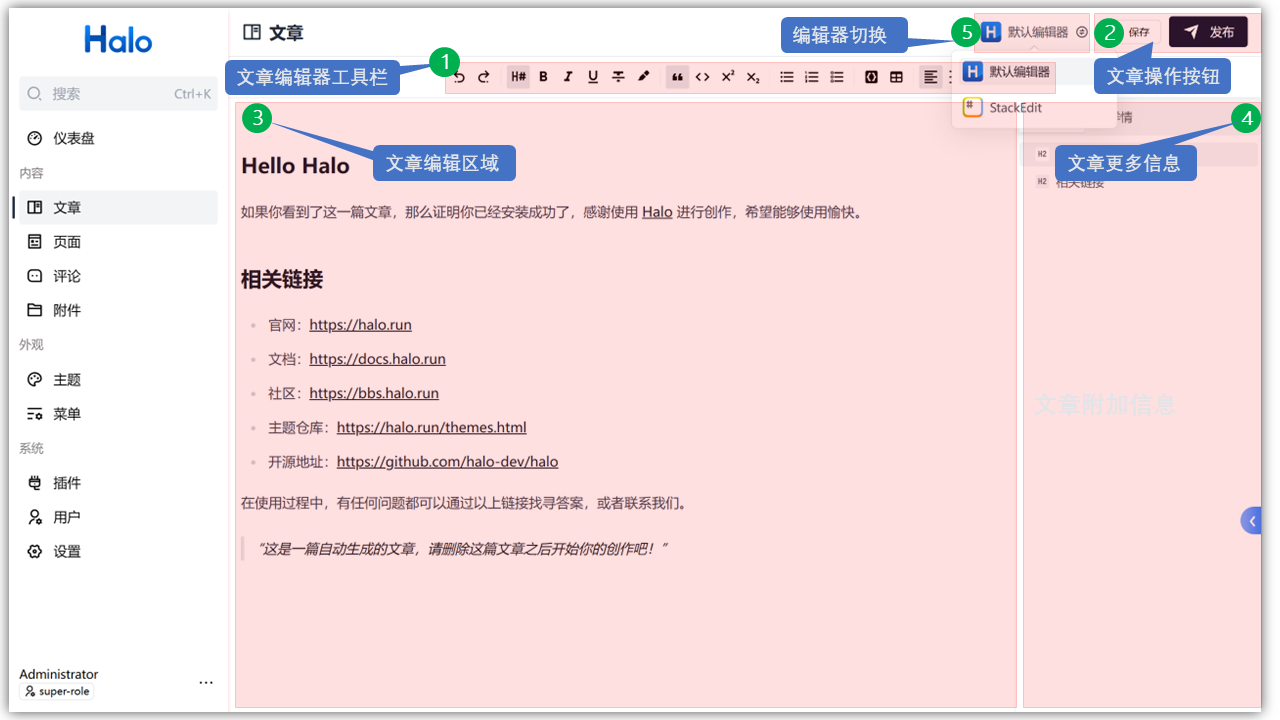Image resolution: width=1280 pixels, height=720 pixels.
Task: Toggle blockquote formatting
Action: tap(678, 77)
